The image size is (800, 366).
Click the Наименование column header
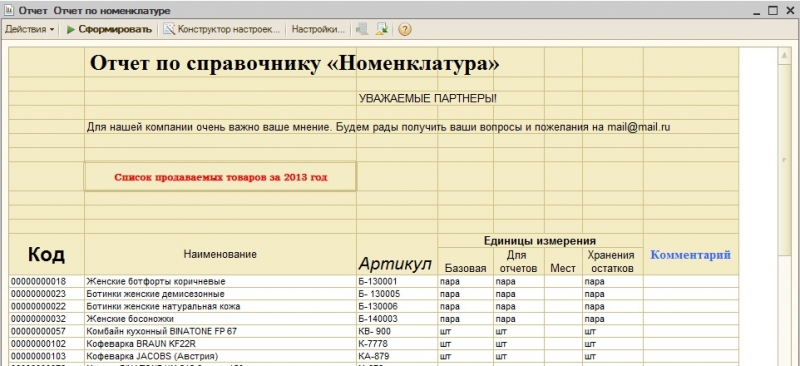click(220, 254)
